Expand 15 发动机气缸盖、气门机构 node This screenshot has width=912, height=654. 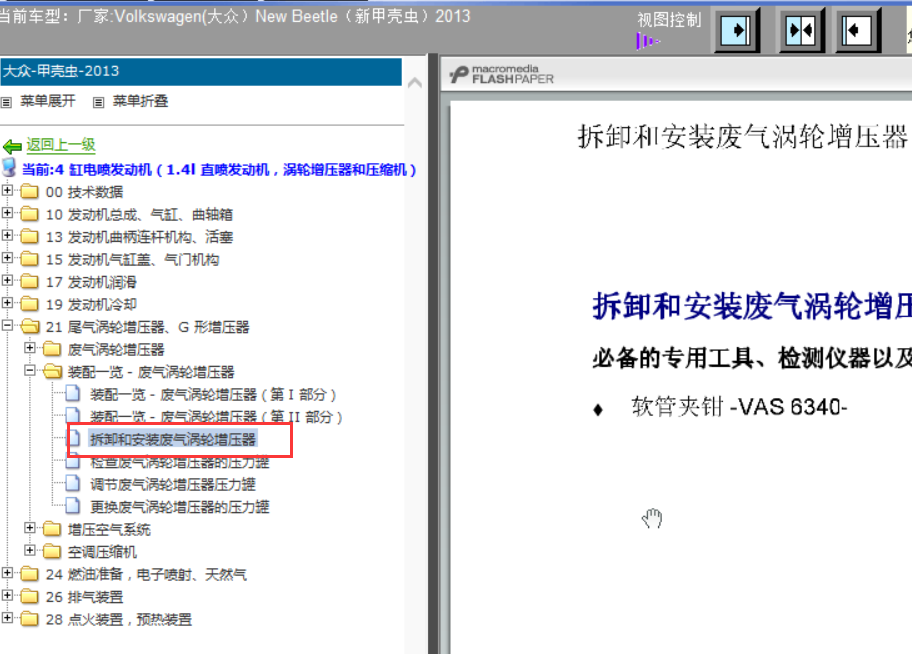coord(7,258)
